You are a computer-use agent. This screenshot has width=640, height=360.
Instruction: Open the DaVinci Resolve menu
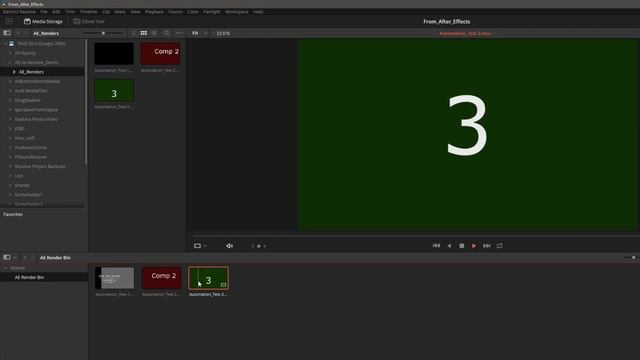[x=19, y=12]
